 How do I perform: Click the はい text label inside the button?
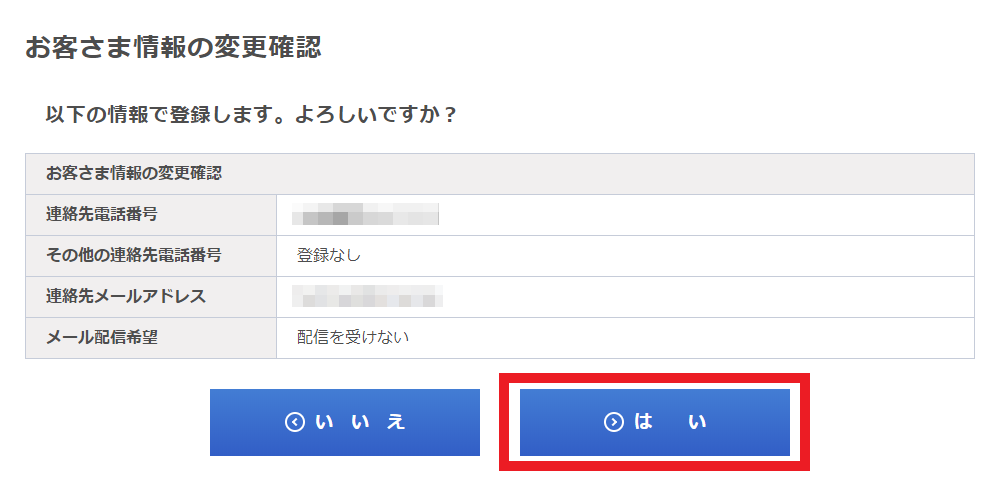click(x=670, y=422)
